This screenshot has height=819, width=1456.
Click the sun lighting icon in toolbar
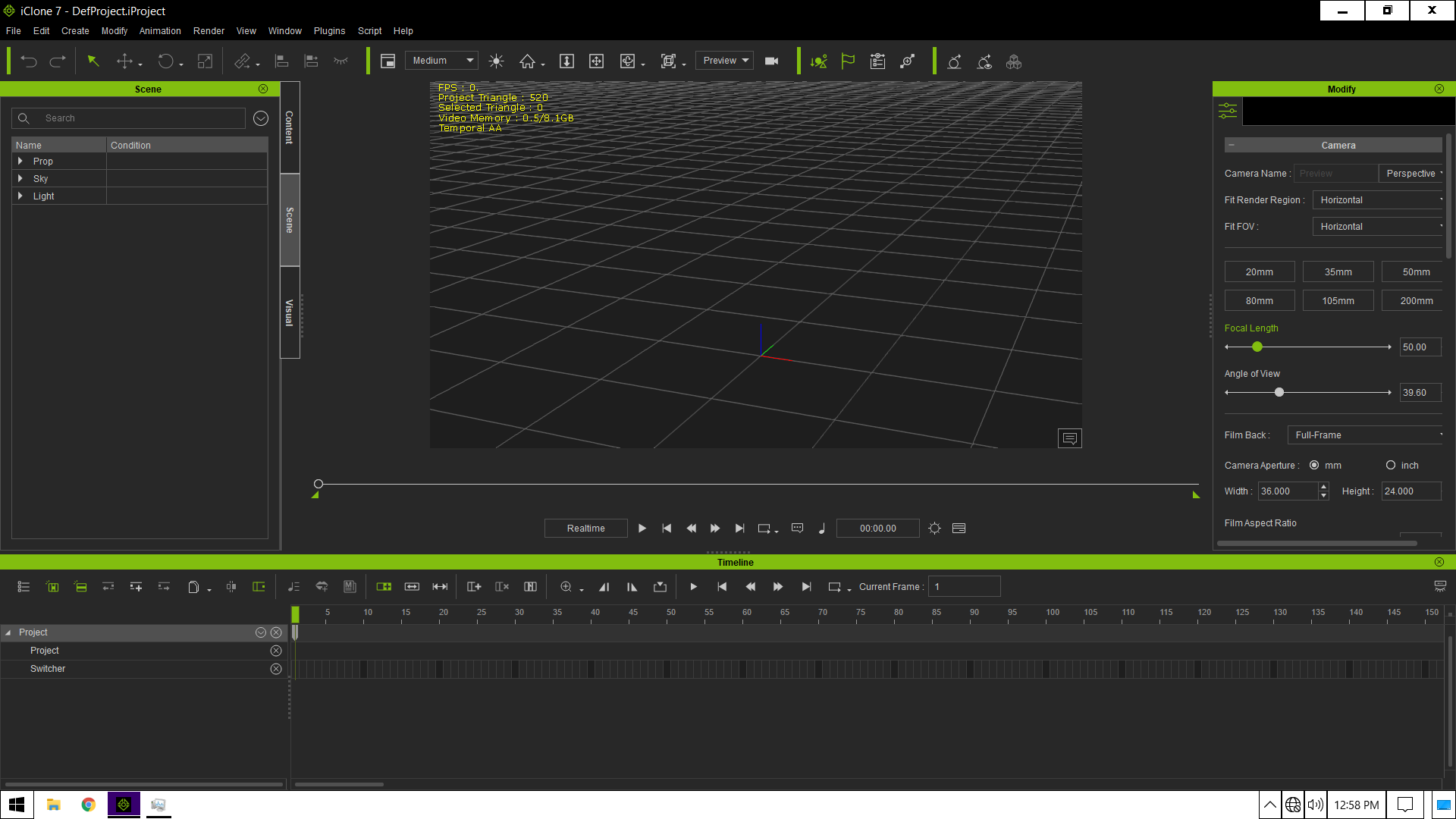point(497,61)
